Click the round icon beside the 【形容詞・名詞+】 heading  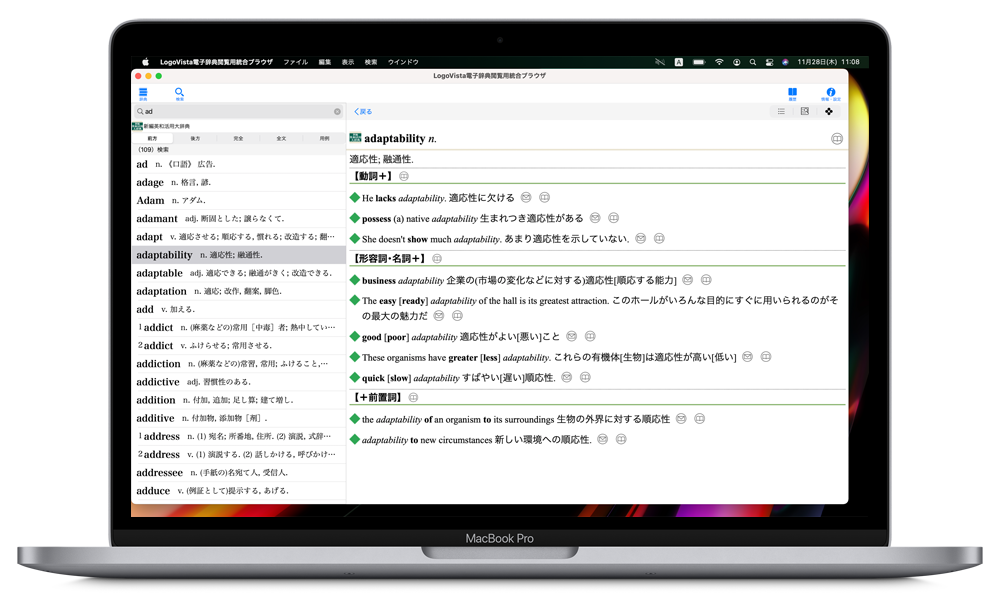click(x=437, y=259)
